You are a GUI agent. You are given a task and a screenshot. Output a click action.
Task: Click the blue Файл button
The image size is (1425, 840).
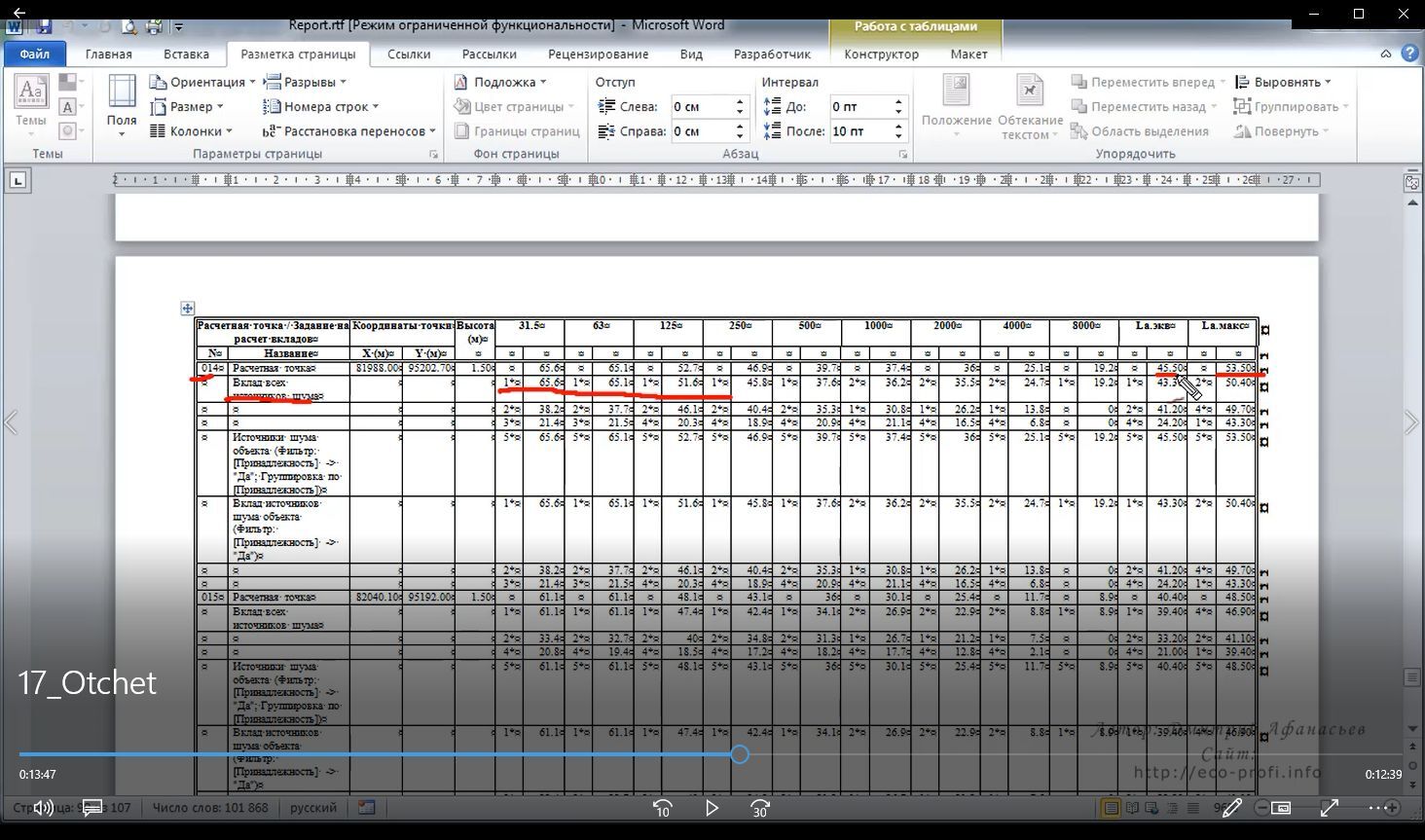tap(35, 55)
